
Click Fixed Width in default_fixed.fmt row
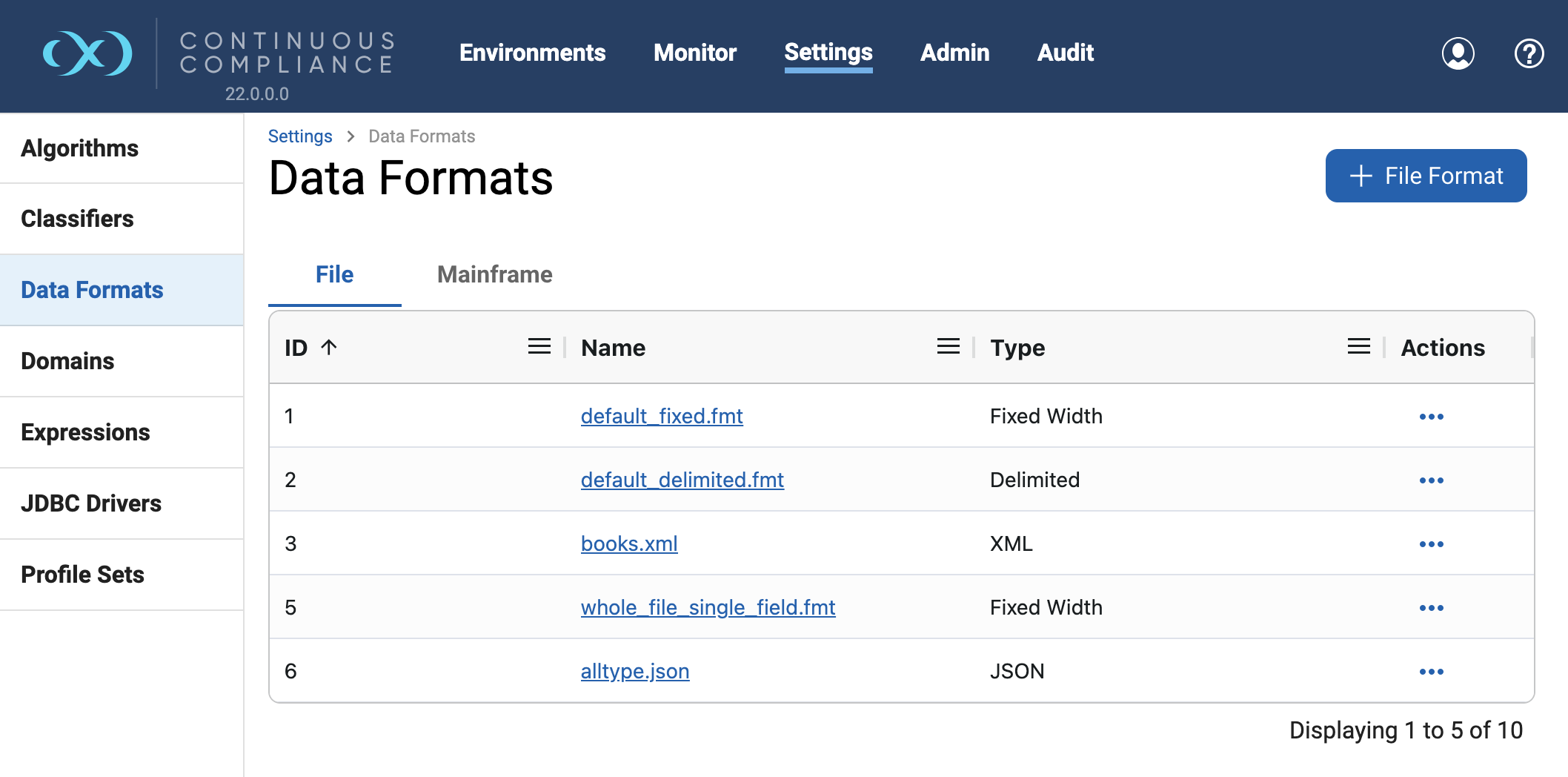tap(1046, 417)
